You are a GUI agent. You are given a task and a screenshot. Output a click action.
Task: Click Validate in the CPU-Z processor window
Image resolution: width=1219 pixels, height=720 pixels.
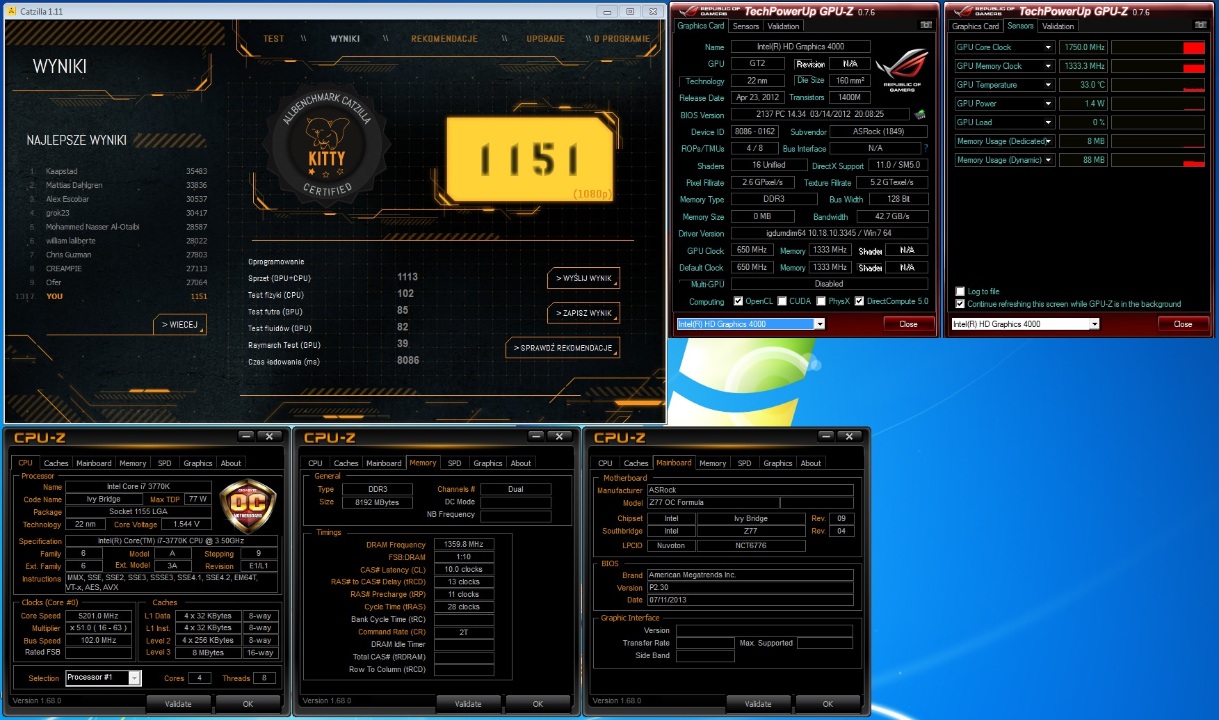pyautogui.click(x=177, y=703)
